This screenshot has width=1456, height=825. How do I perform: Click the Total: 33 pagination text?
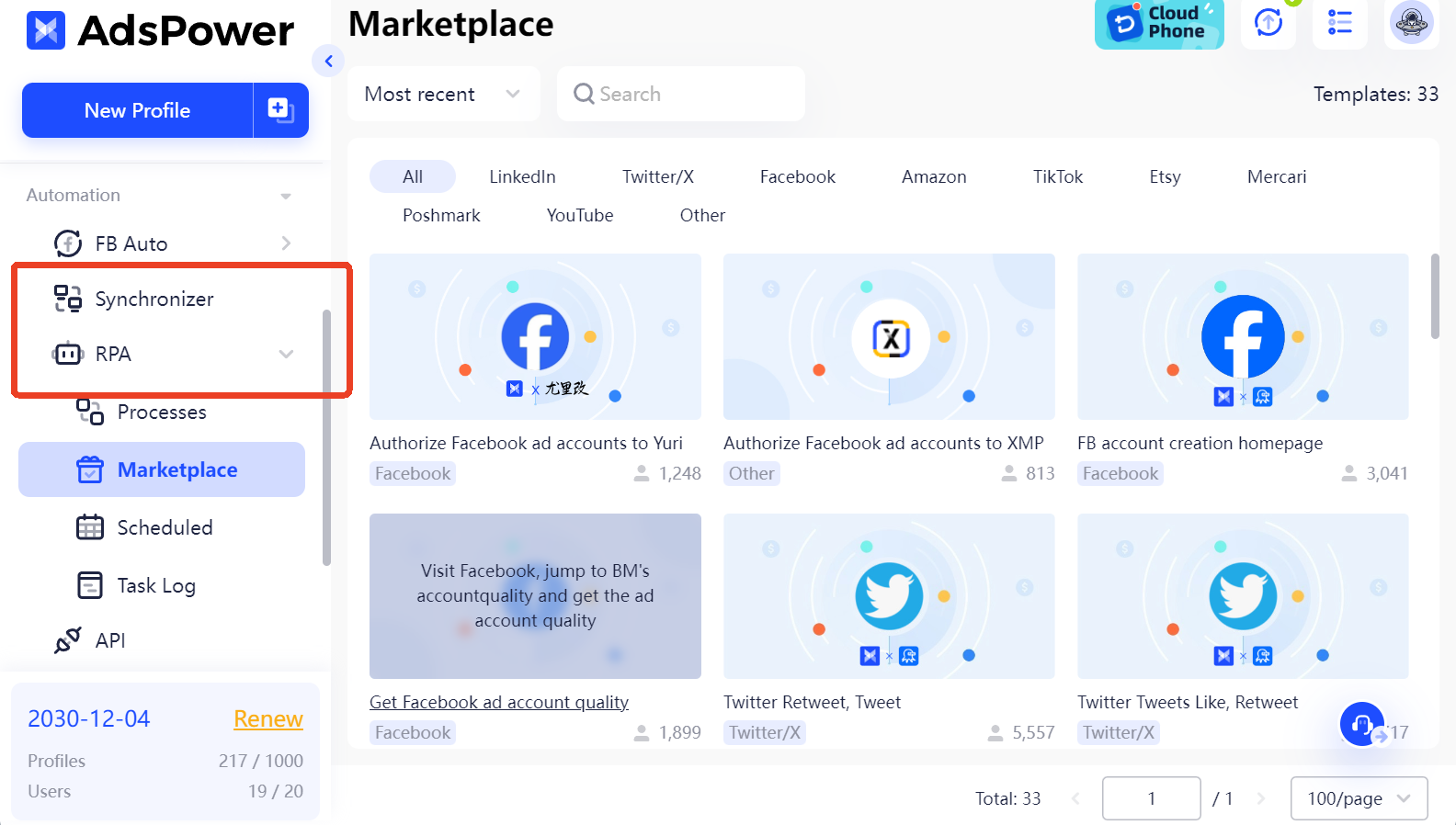[1007, 798]
